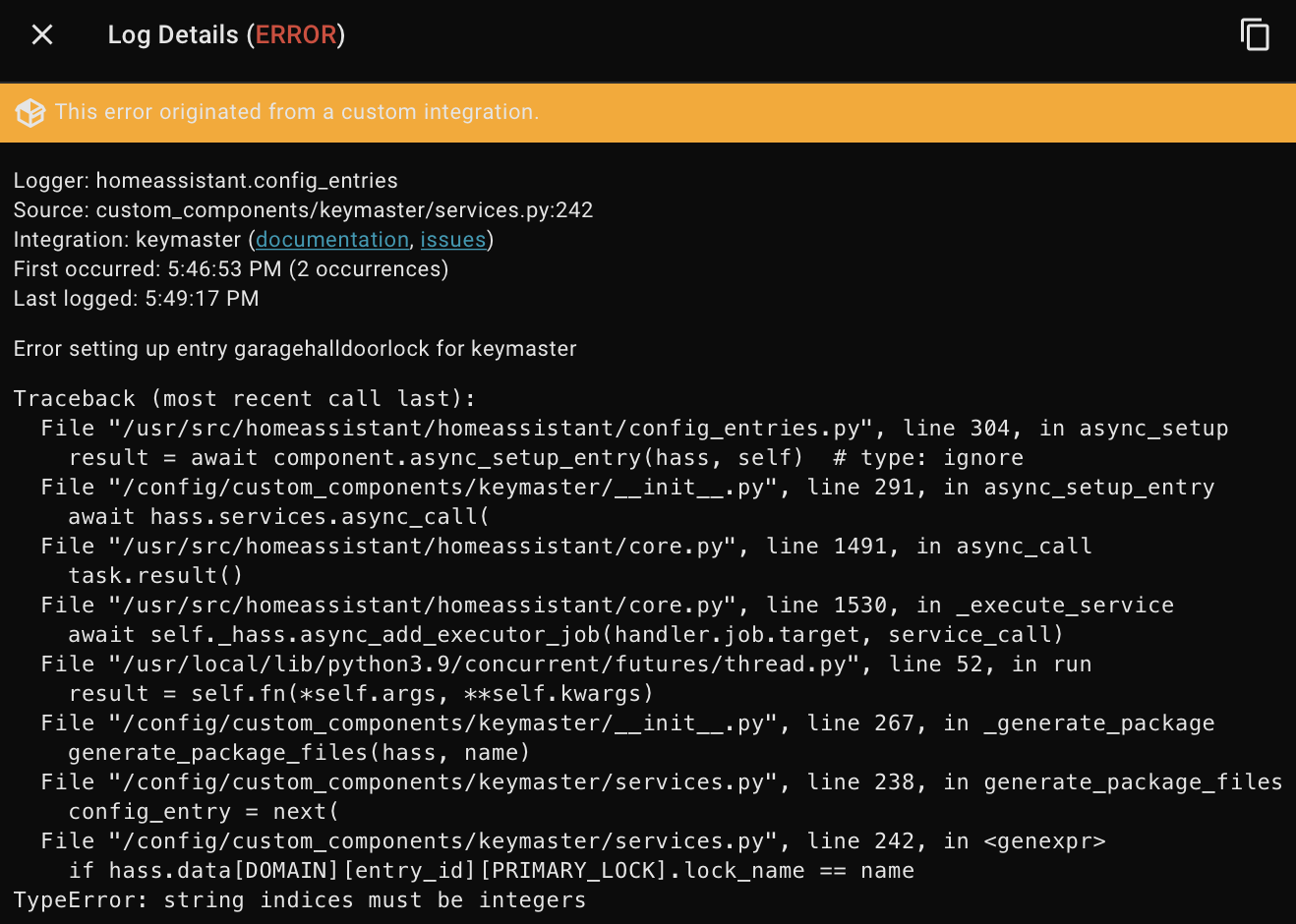This screenshot has width=1296, height=924.
Task: Close the Log Details dialog via X icon
Action: (x=40, y=33)
